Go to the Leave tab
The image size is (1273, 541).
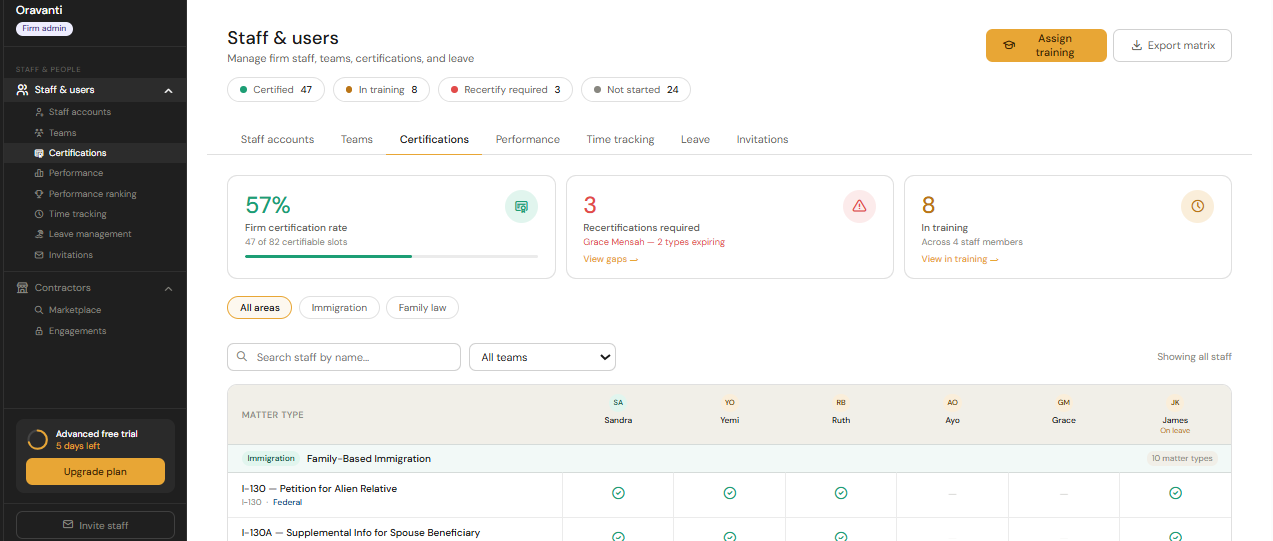click(x=695, y=139)
